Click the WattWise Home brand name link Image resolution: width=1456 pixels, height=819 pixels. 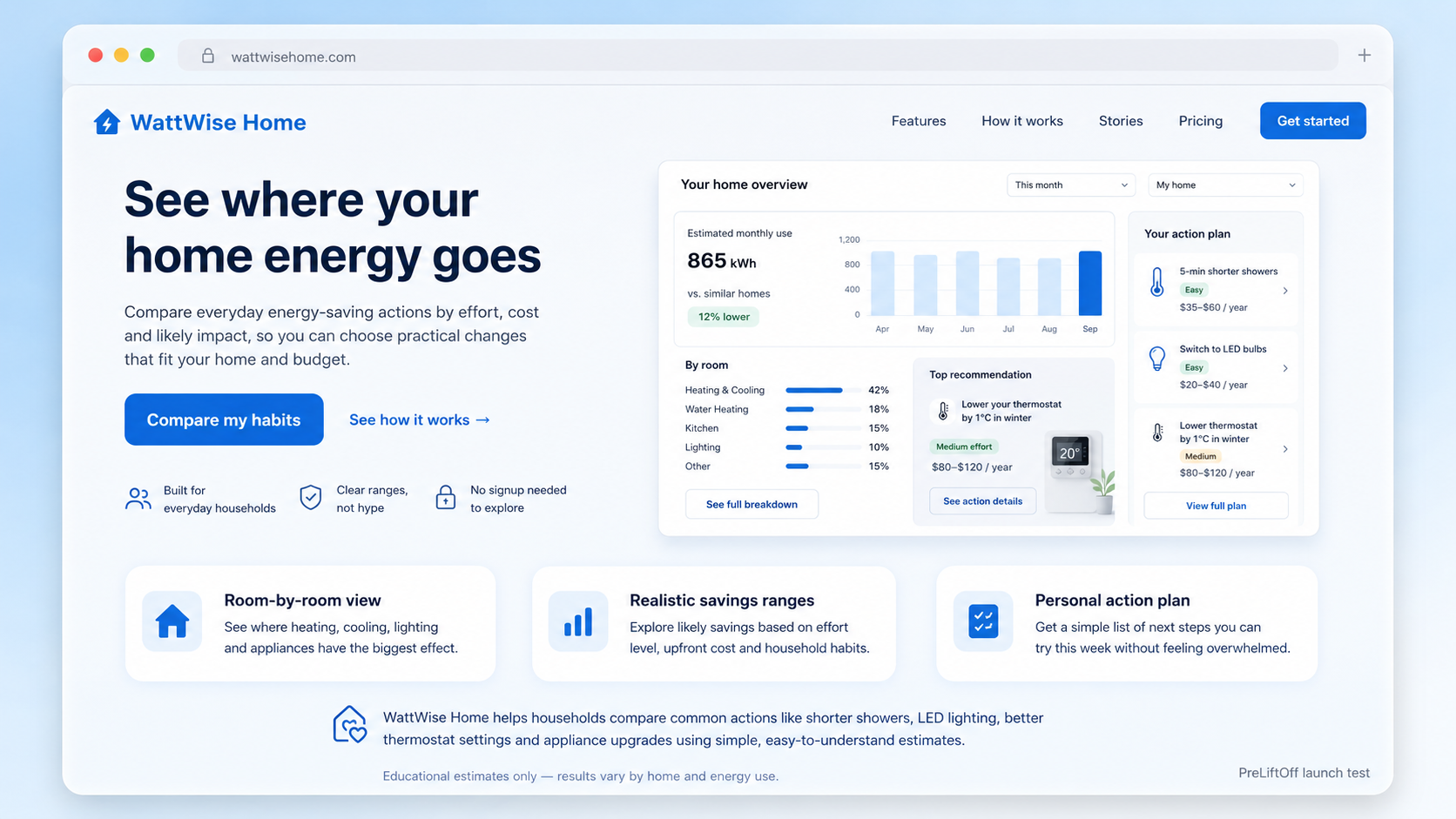point(218,122)
